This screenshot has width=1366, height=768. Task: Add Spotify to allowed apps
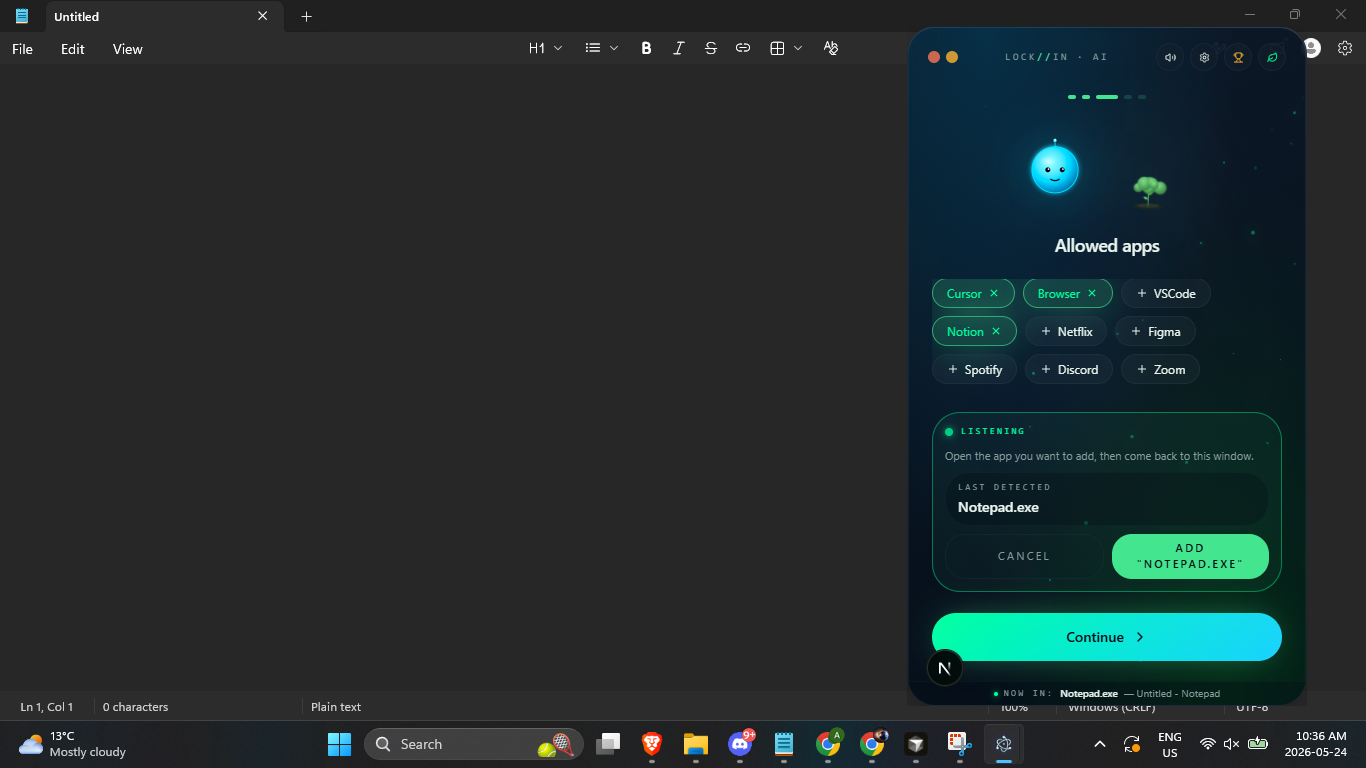pyautogui.click(x=975, y=369)
